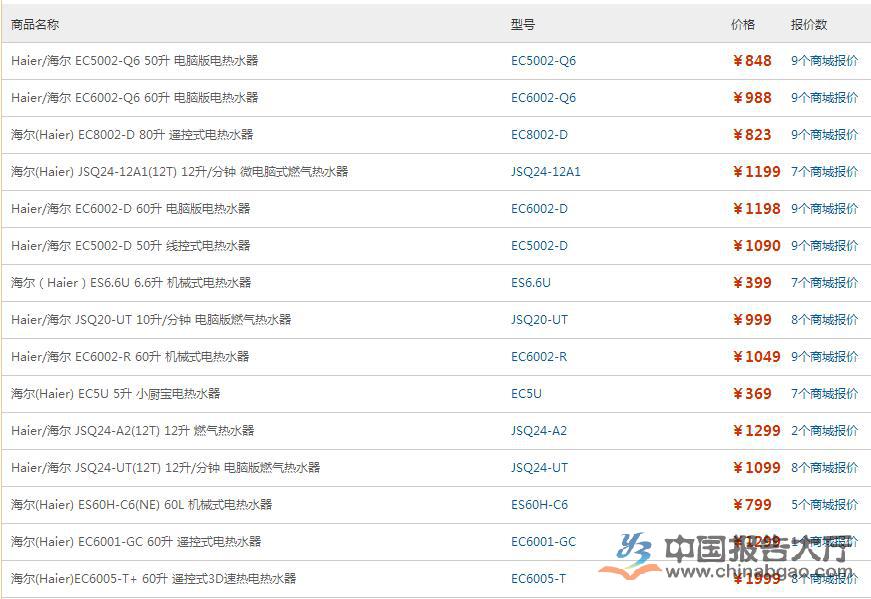Click the price ¥823

[752, 134]
